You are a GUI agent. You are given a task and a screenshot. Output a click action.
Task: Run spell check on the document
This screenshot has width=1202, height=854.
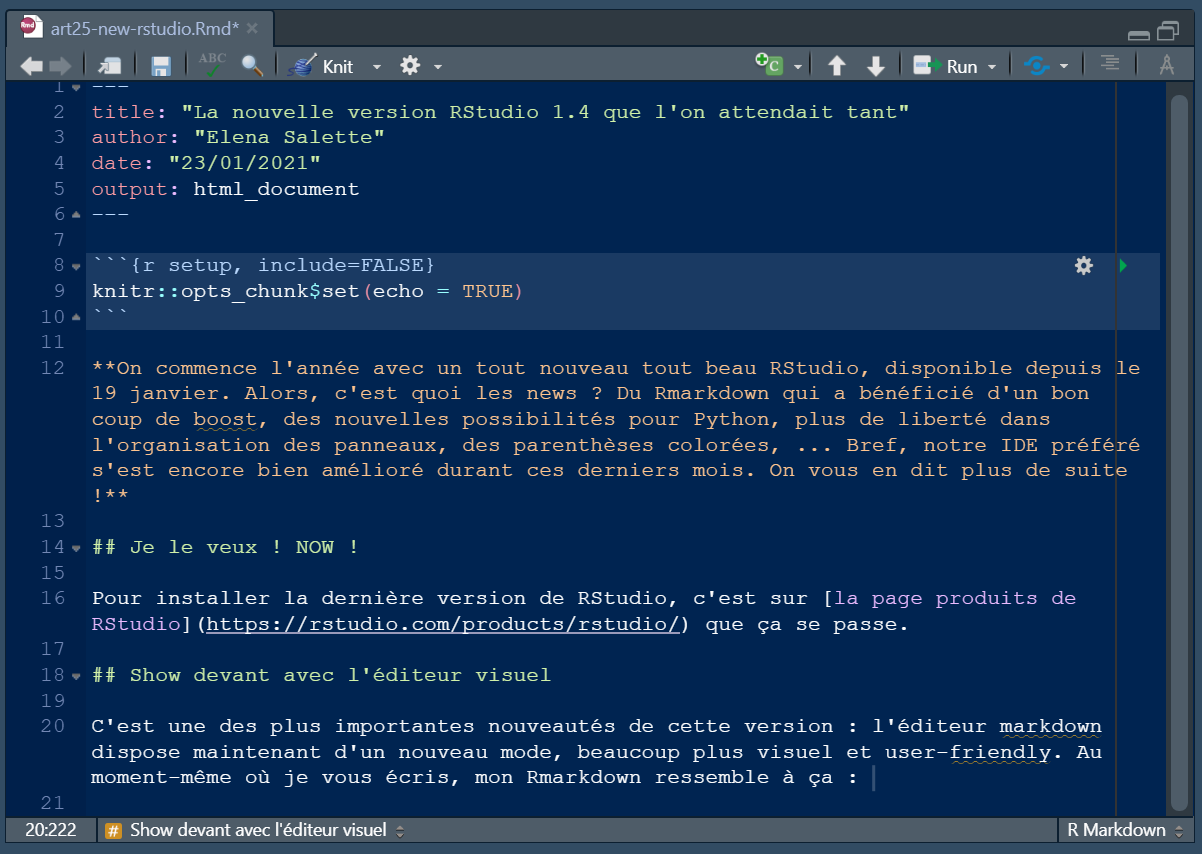point(212,65)
